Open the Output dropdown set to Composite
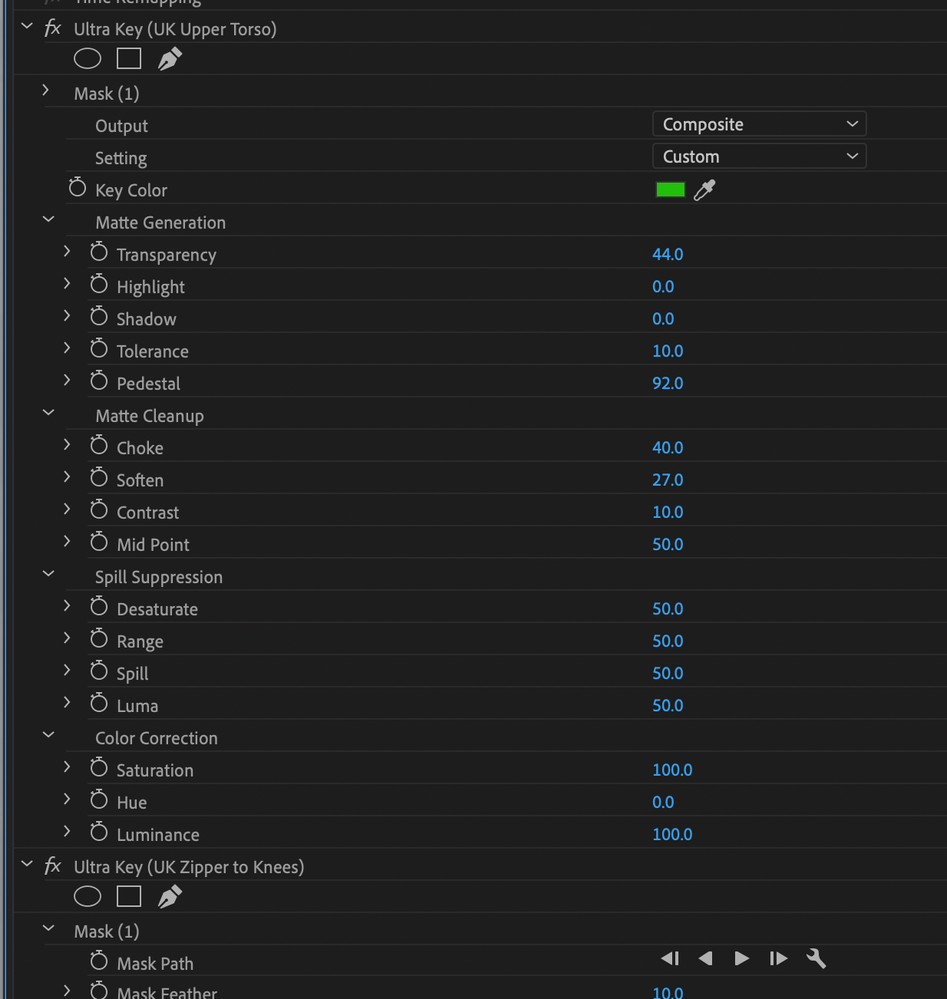Screen dimensions: 947x999 [x=758, y=124]
